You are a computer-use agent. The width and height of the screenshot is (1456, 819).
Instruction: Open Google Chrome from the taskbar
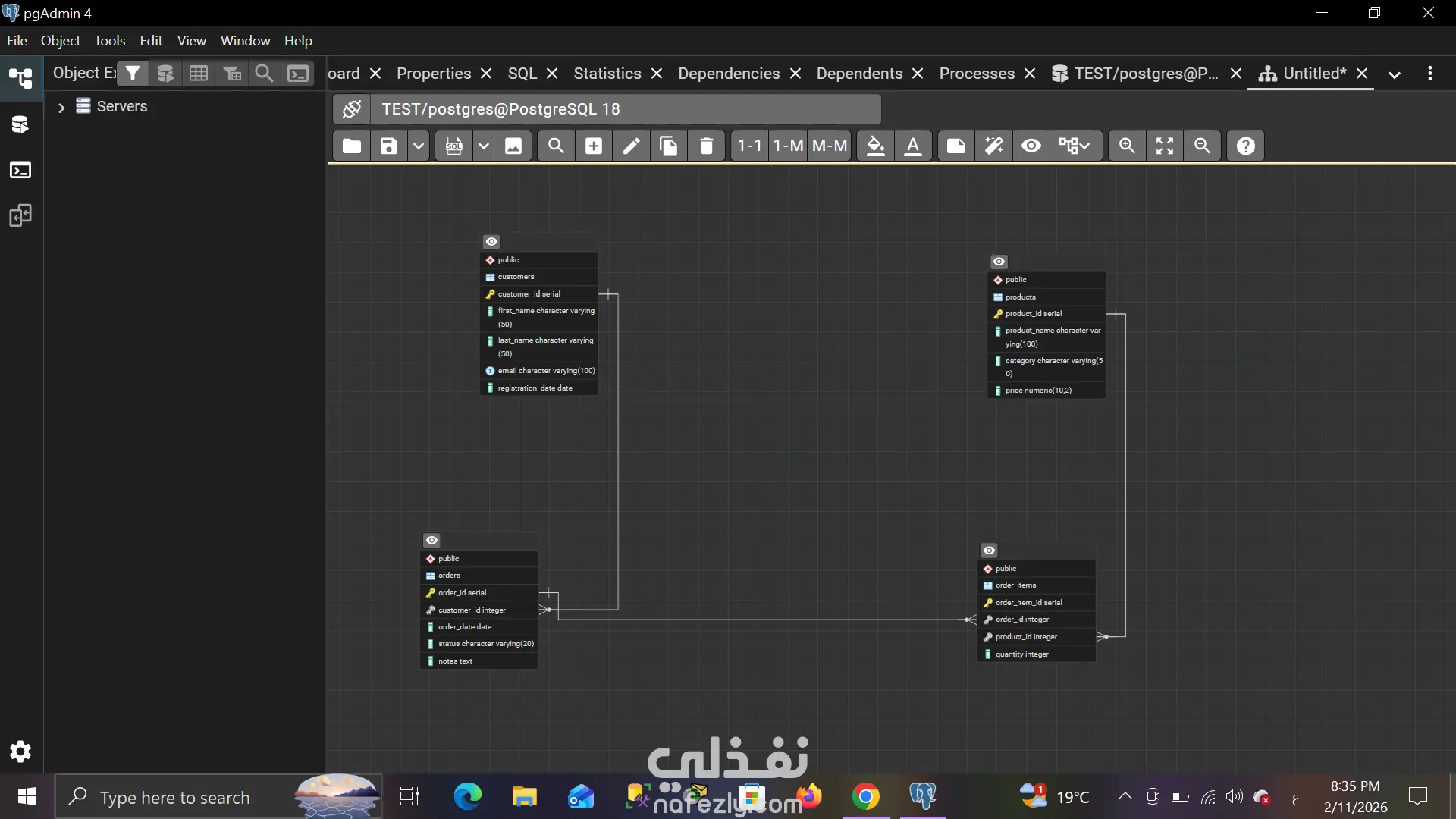866,797
